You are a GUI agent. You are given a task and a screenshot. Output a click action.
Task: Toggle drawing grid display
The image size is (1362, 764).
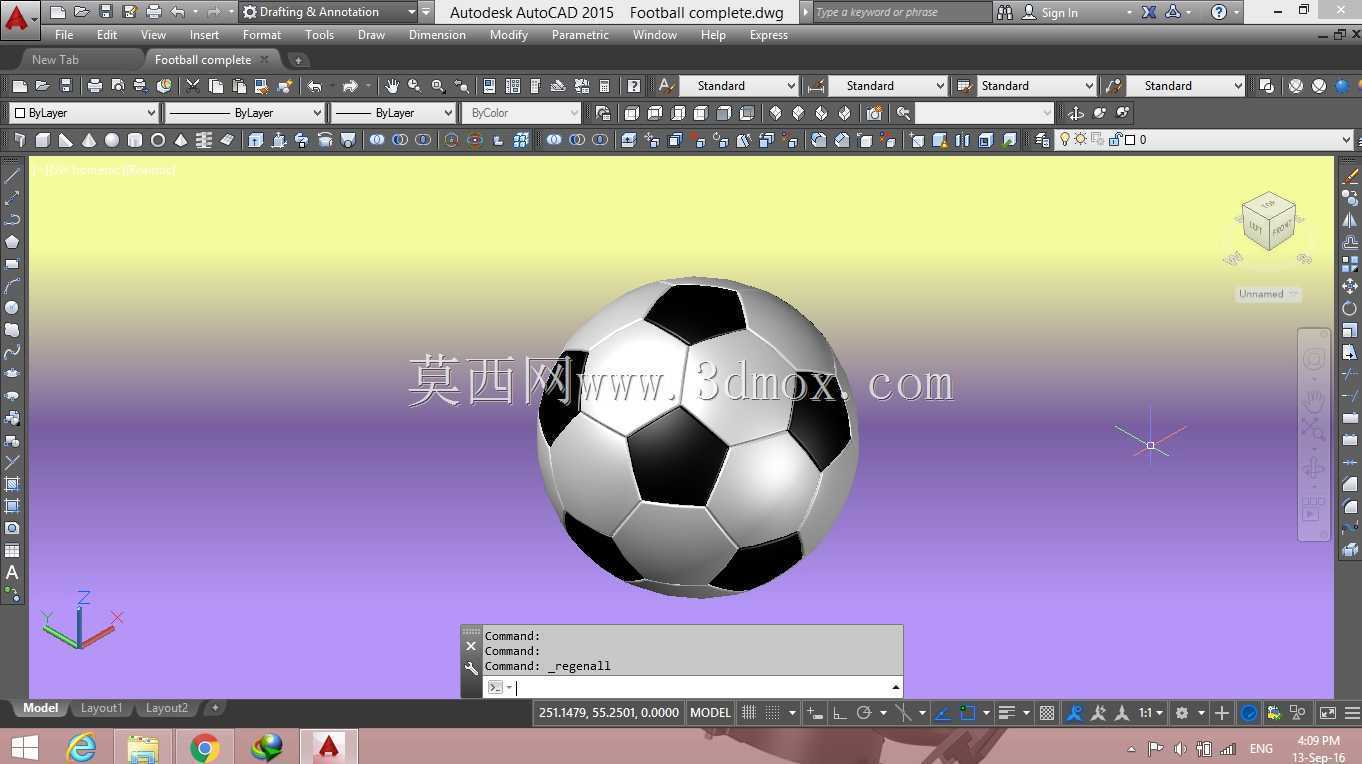748,713
